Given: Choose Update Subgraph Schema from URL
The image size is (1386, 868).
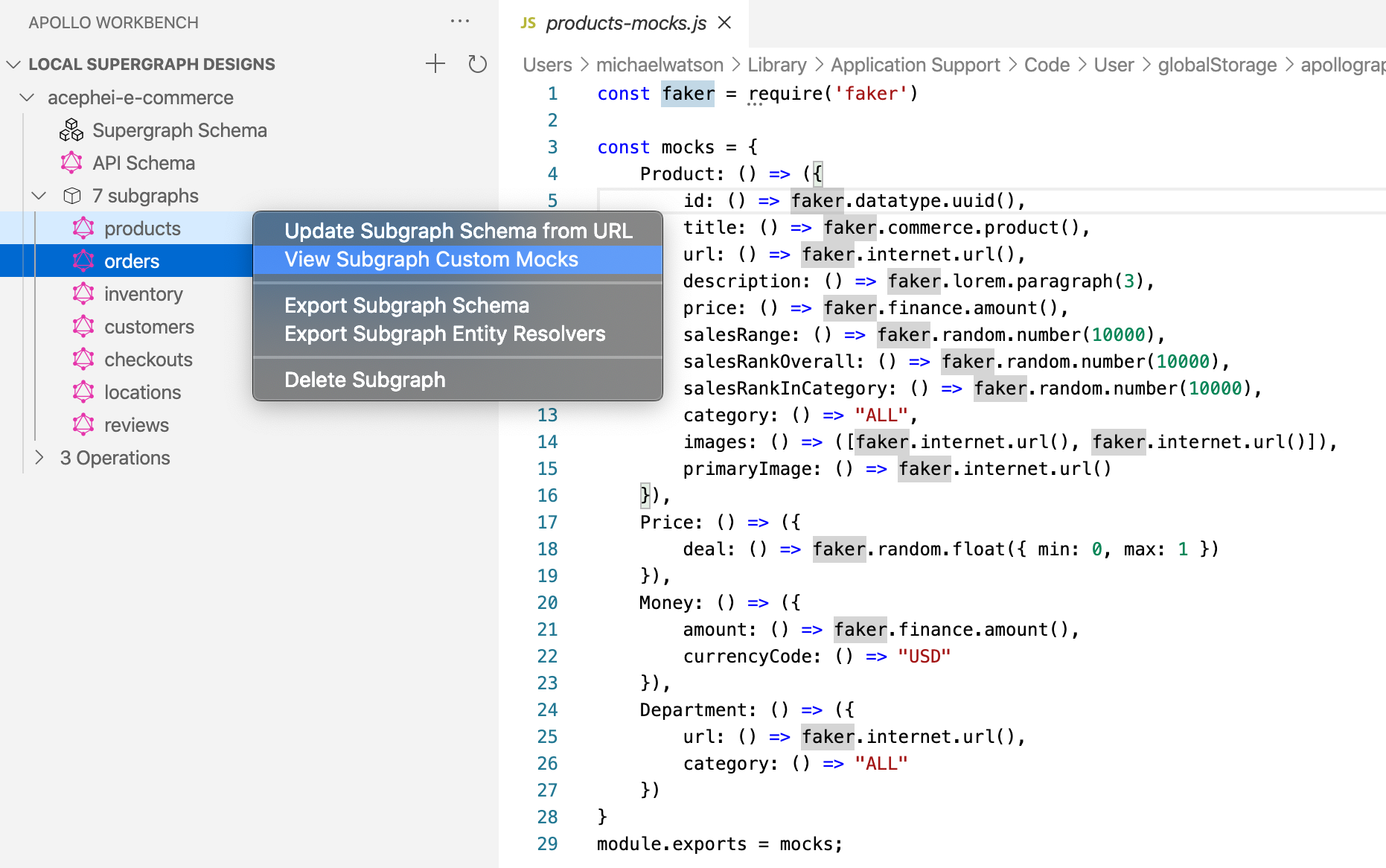Looking at the screenshot, I should point(459,231).
